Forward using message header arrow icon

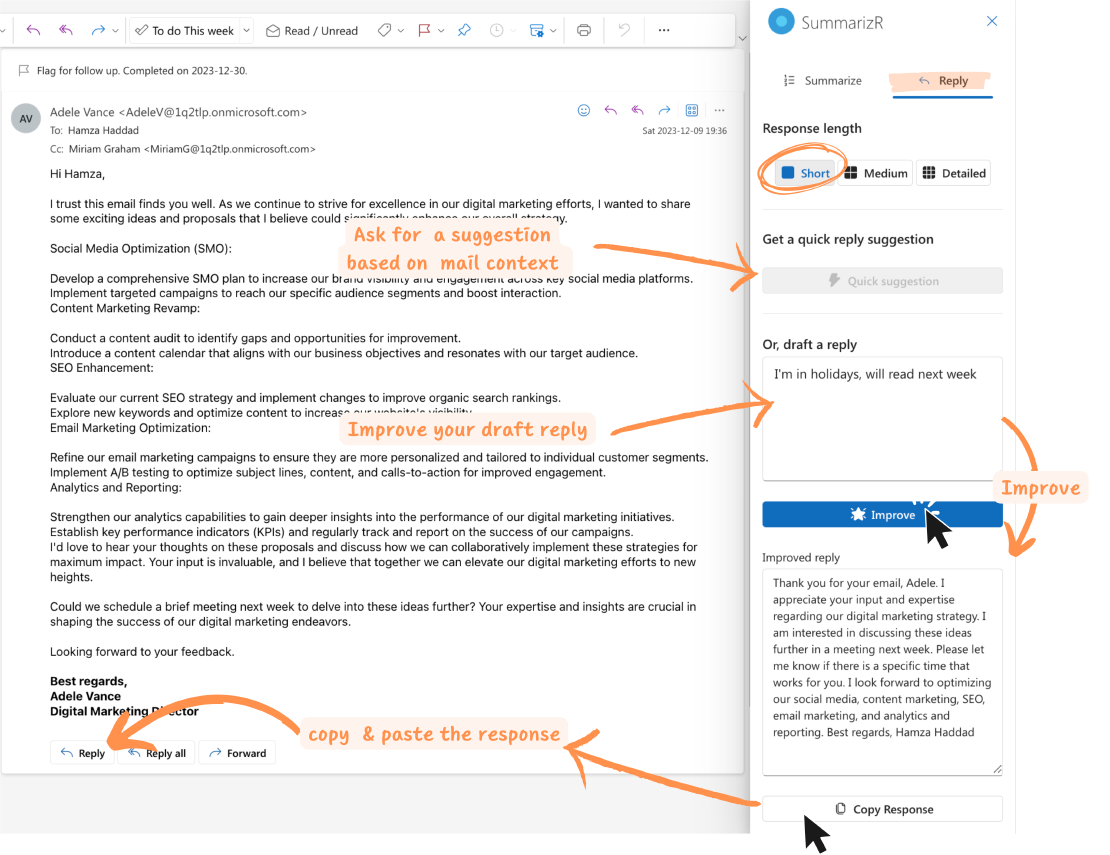click(x=665, y=110)
